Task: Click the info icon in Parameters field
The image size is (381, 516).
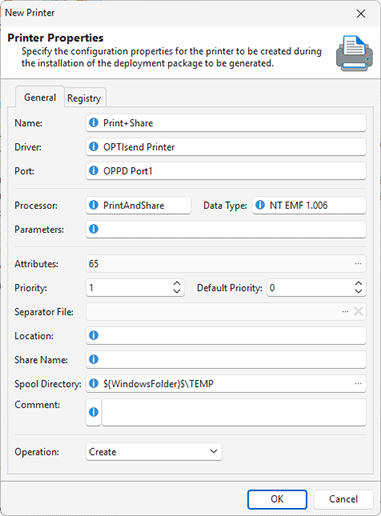Action: (94, 229)
